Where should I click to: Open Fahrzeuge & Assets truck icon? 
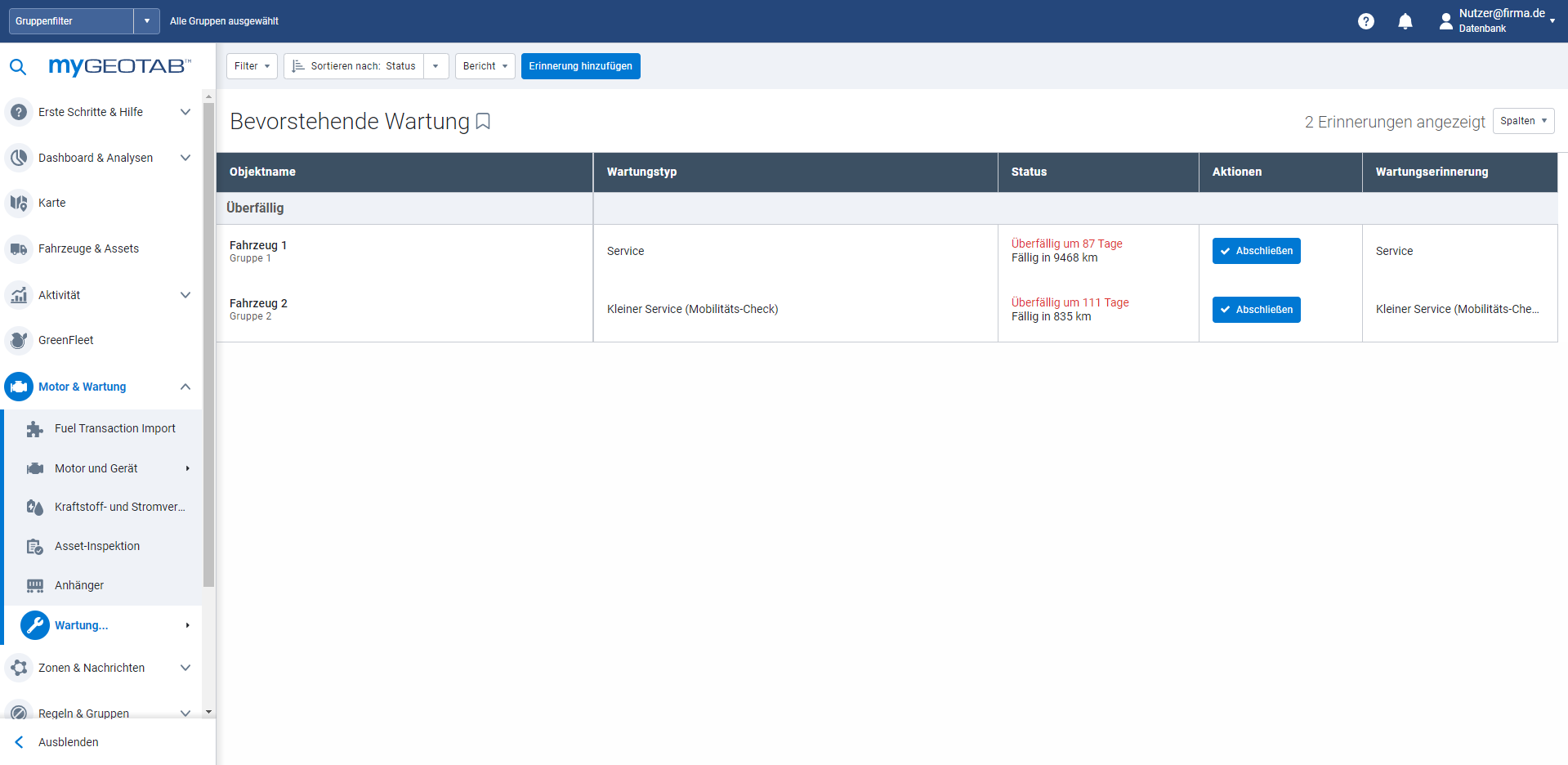click(x=19, y=248)
